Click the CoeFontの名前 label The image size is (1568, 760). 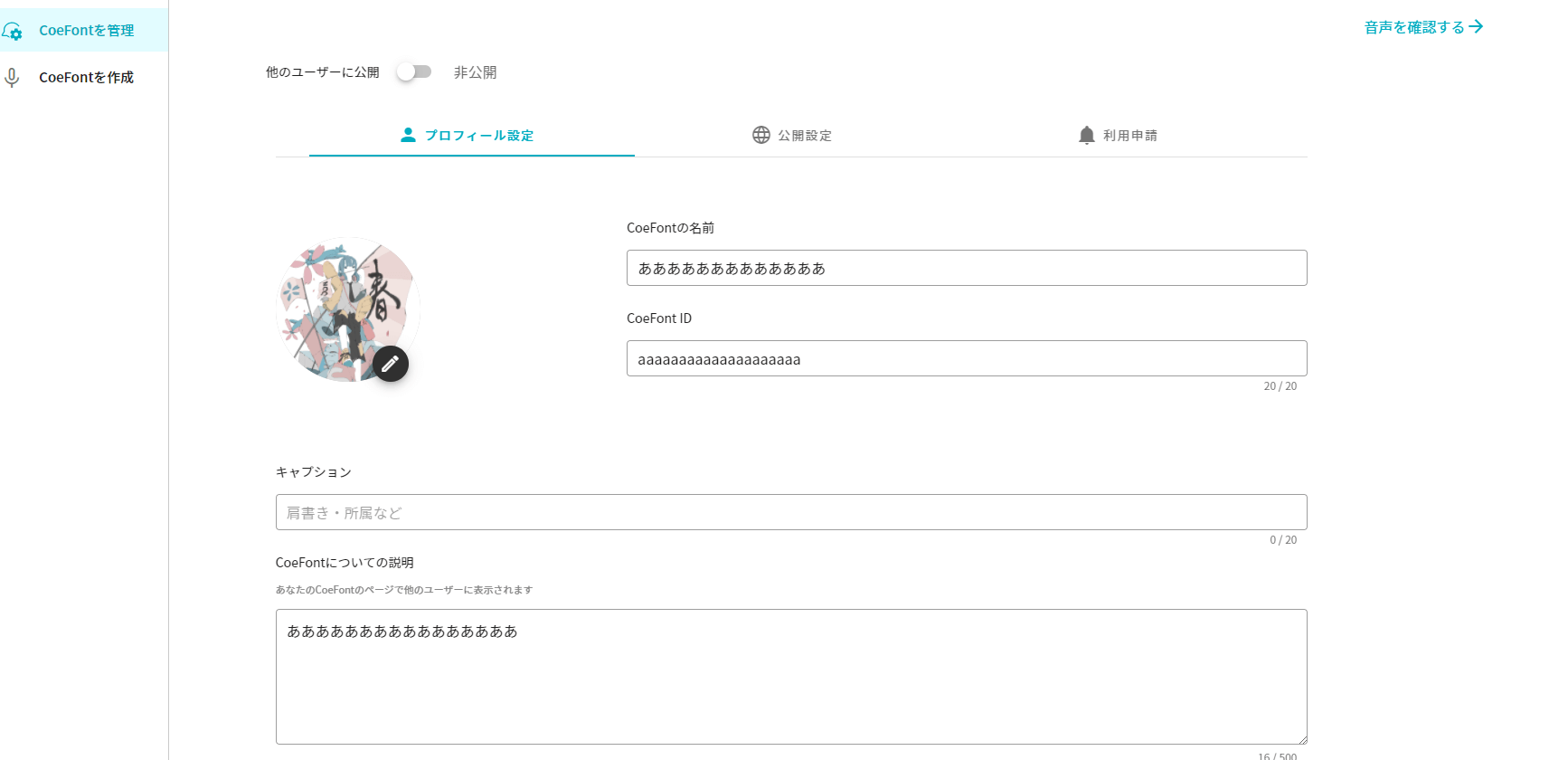670,228
